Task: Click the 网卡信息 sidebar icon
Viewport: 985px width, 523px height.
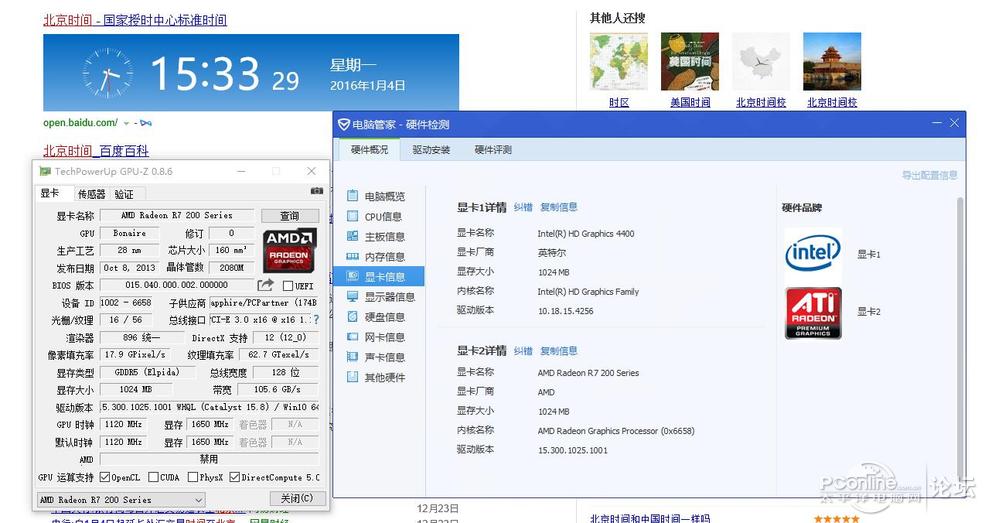Action: pyautogui.click(x=352, y=337)
